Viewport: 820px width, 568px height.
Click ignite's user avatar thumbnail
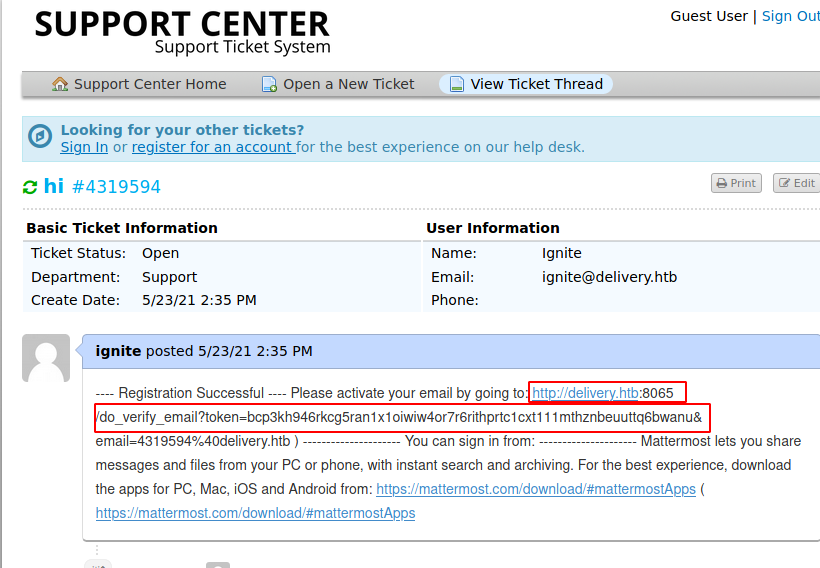point(46,358)
